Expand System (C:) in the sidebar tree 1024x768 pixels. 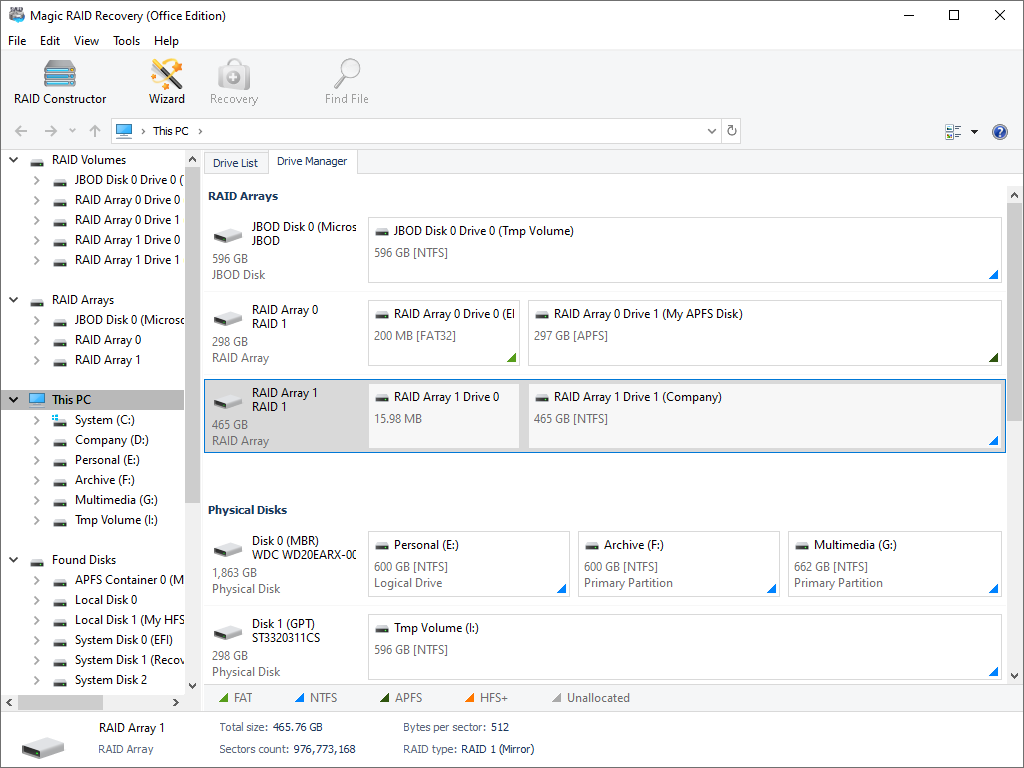(36, 419)
